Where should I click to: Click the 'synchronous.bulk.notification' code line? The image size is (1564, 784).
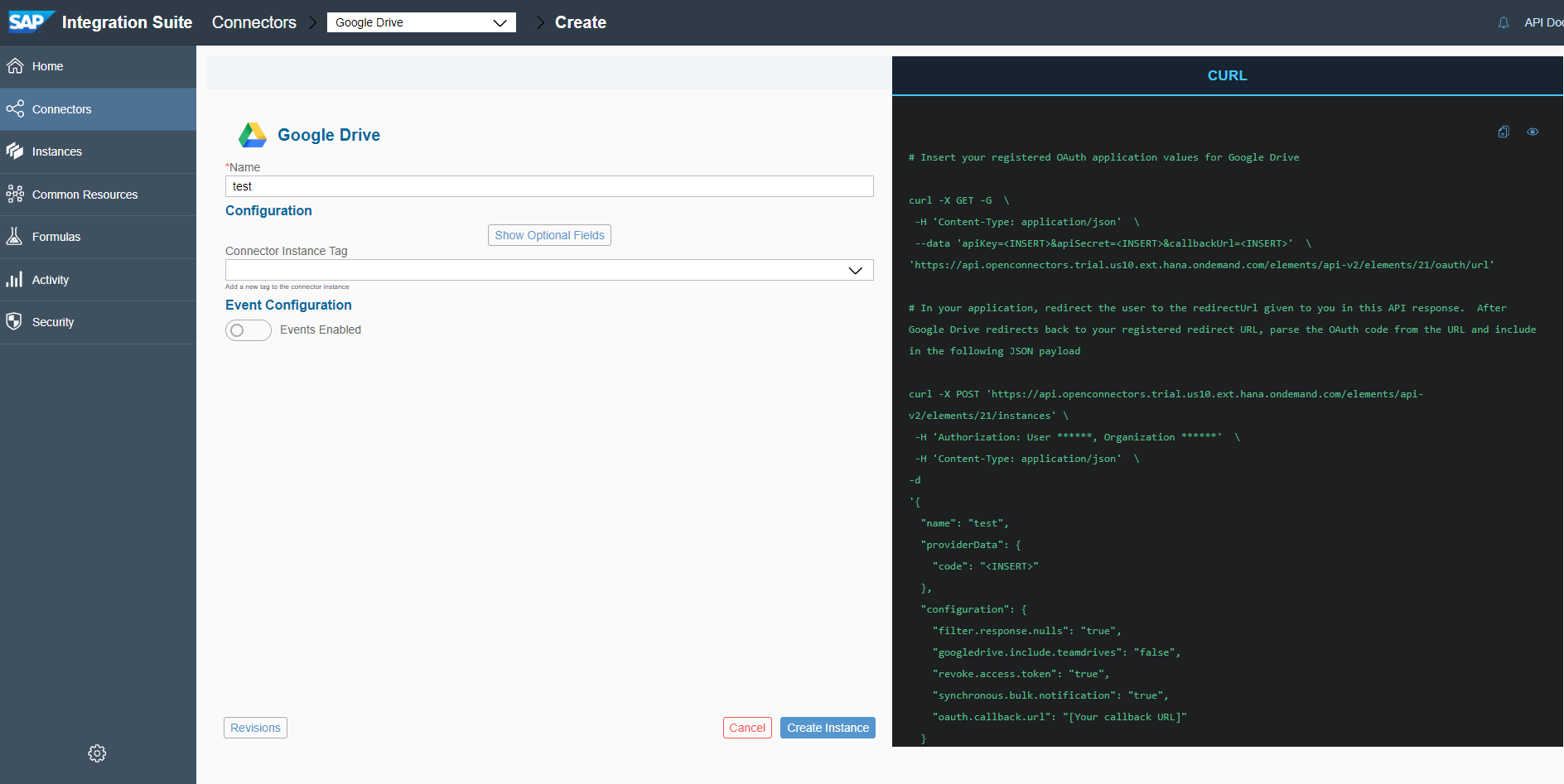(1050, 695)
